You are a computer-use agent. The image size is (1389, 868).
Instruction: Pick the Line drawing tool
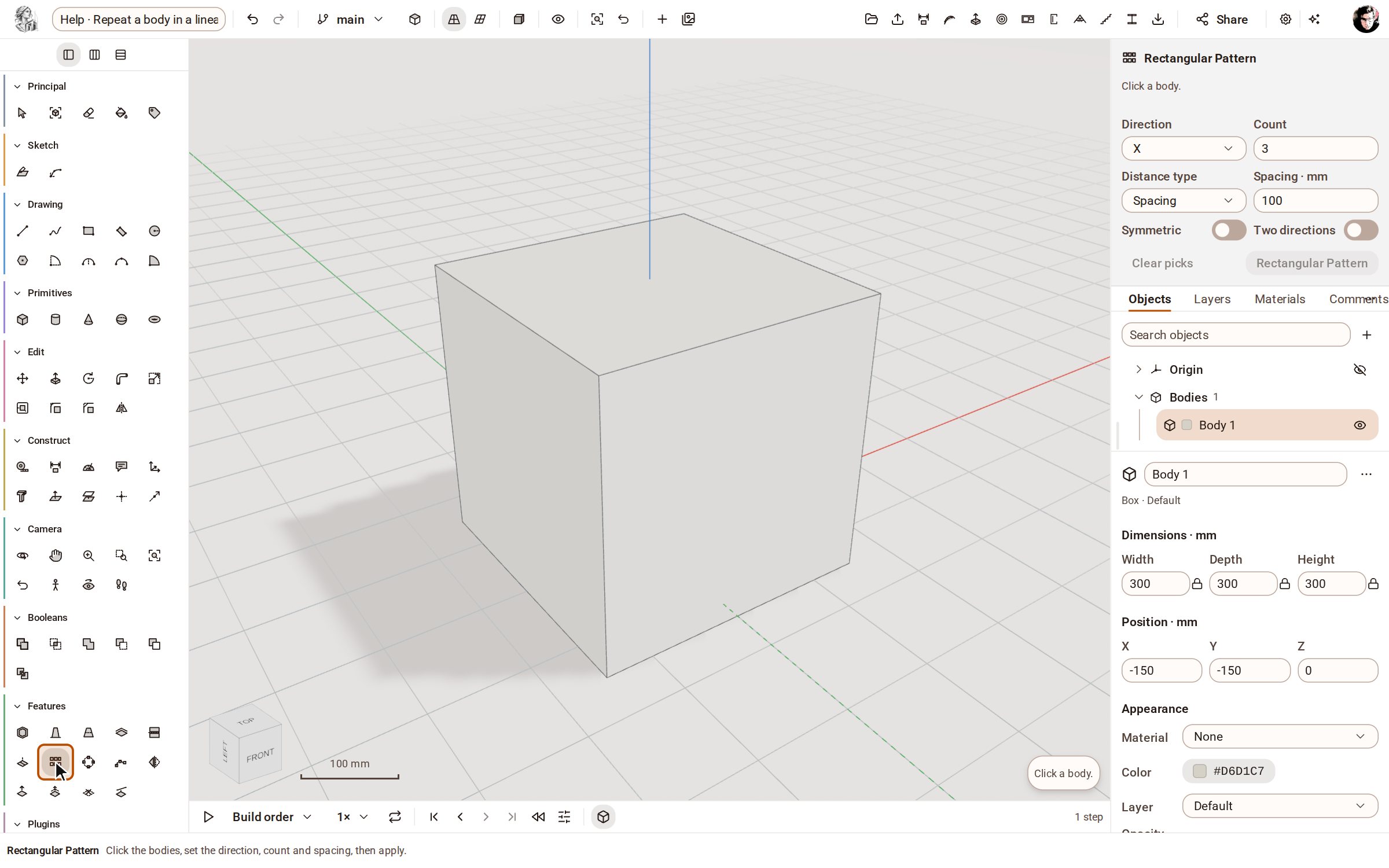coord(23,231)
